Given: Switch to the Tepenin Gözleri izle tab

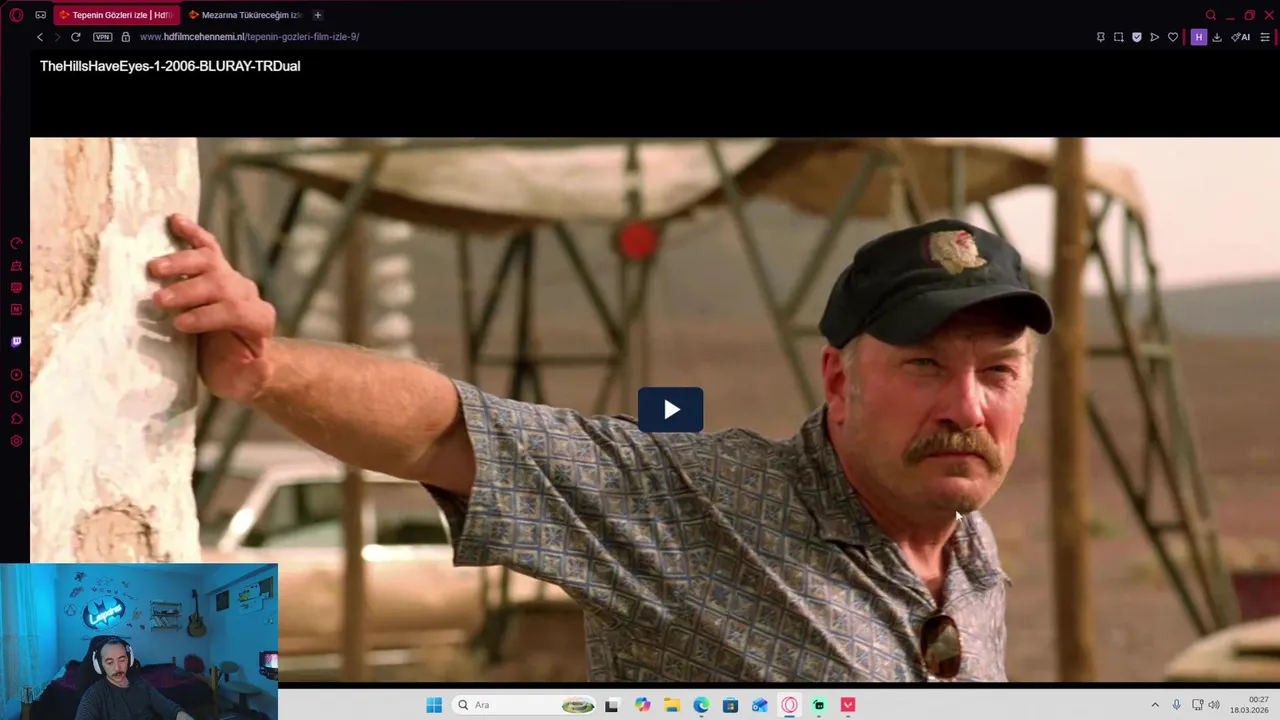Looking at the screenshot, I should tap(117, 15).
